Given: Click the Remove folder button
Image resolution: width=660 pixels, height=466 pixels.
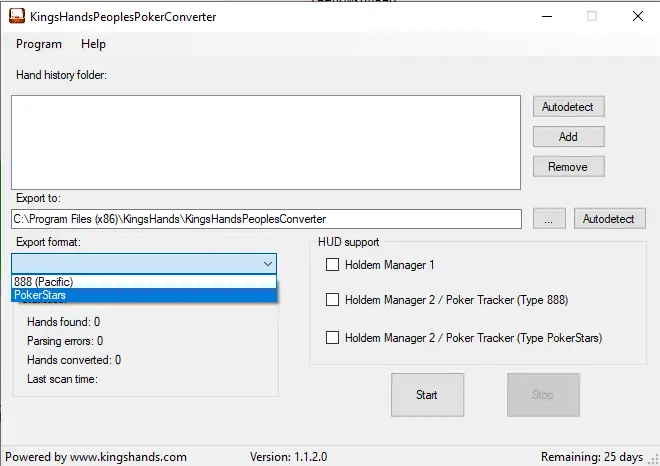Looking at the screenshot, I should [x=568, y=167].
